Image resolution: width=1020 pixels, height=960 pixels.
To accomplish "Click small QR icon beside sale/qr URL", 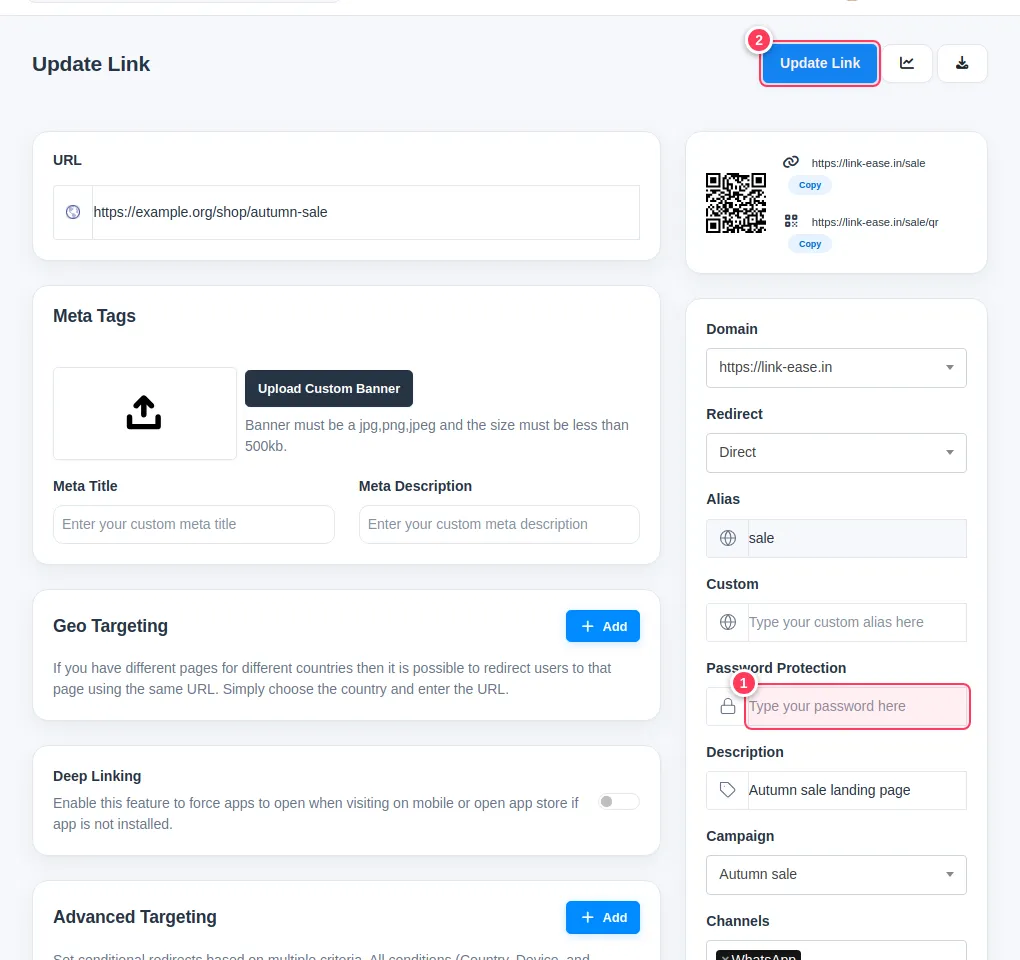I will [791, 221].
